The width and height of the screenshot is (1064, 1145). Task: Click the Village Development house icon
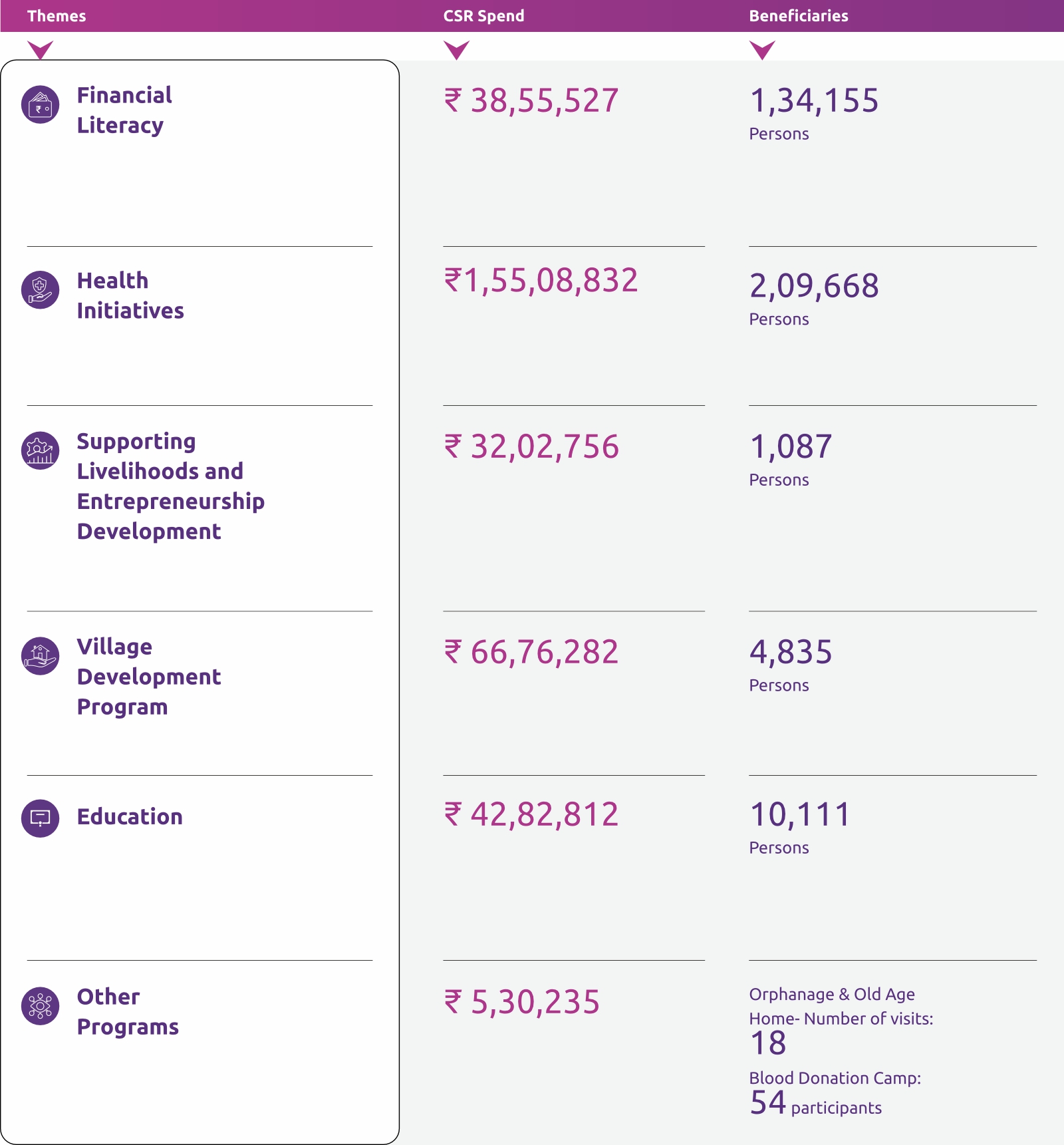click(41, 656)
